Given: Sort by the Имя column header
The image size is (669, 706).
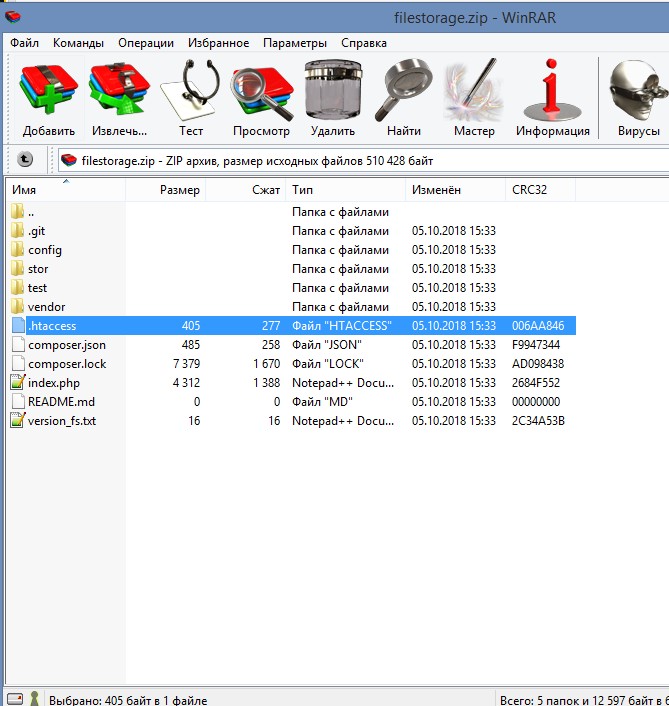Looking at the screenshot, I should [66, 190].
